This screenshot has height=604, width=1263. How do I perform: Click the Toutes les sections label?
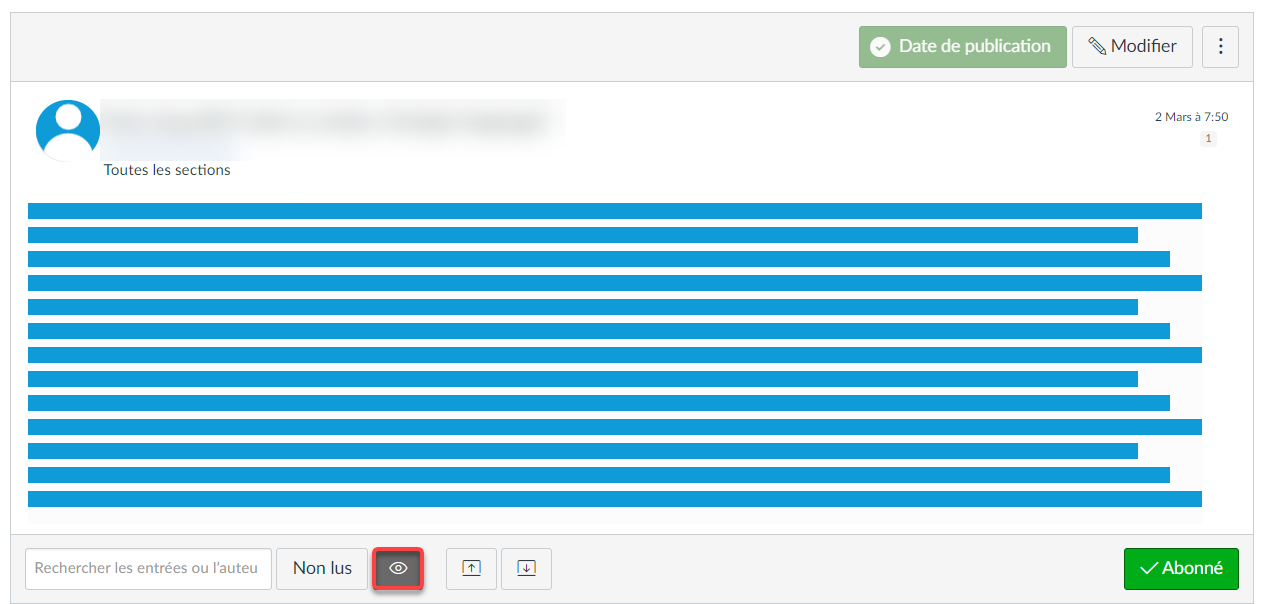[167, 170]
